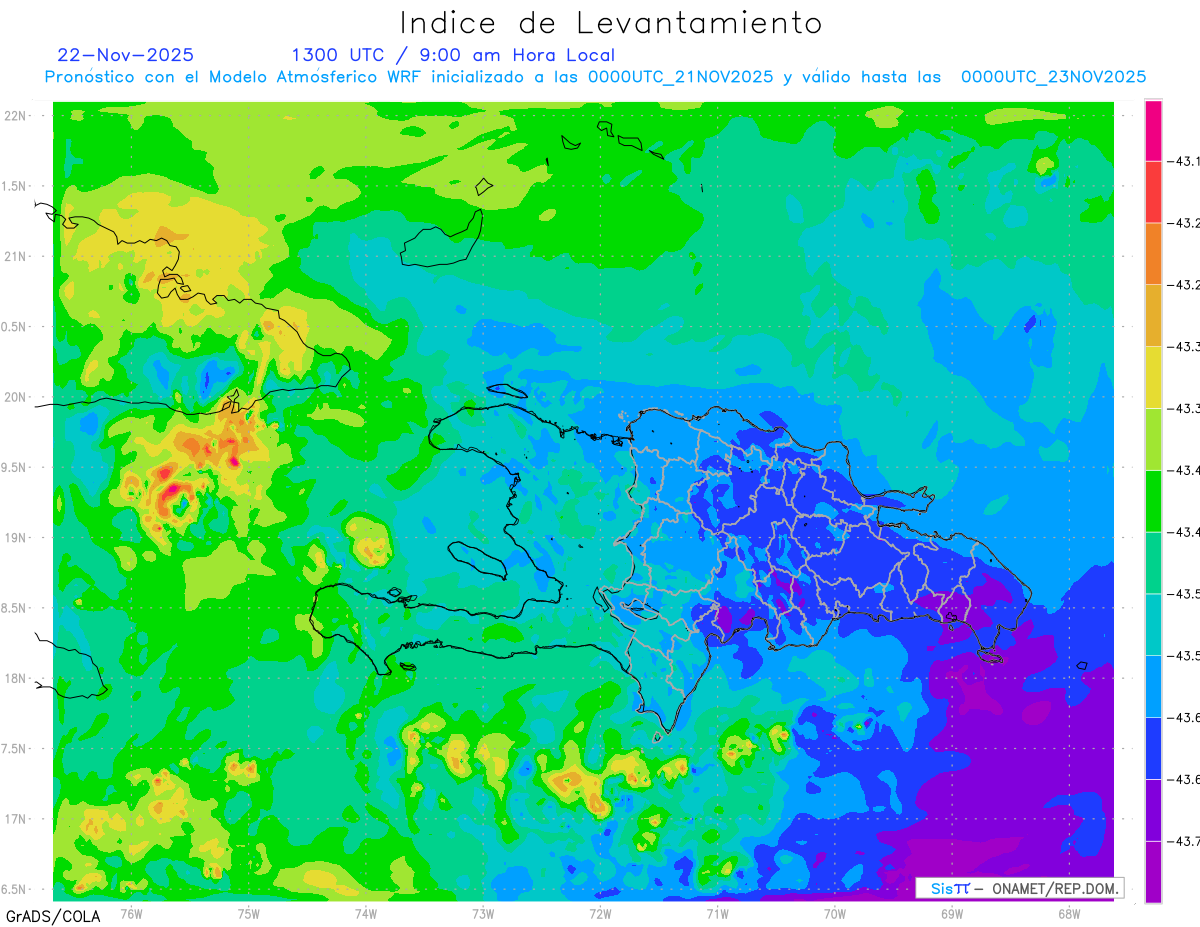Pick the turquoise colorbar swatch
The image size is (1200, 927).
[x=1153, y=624]
